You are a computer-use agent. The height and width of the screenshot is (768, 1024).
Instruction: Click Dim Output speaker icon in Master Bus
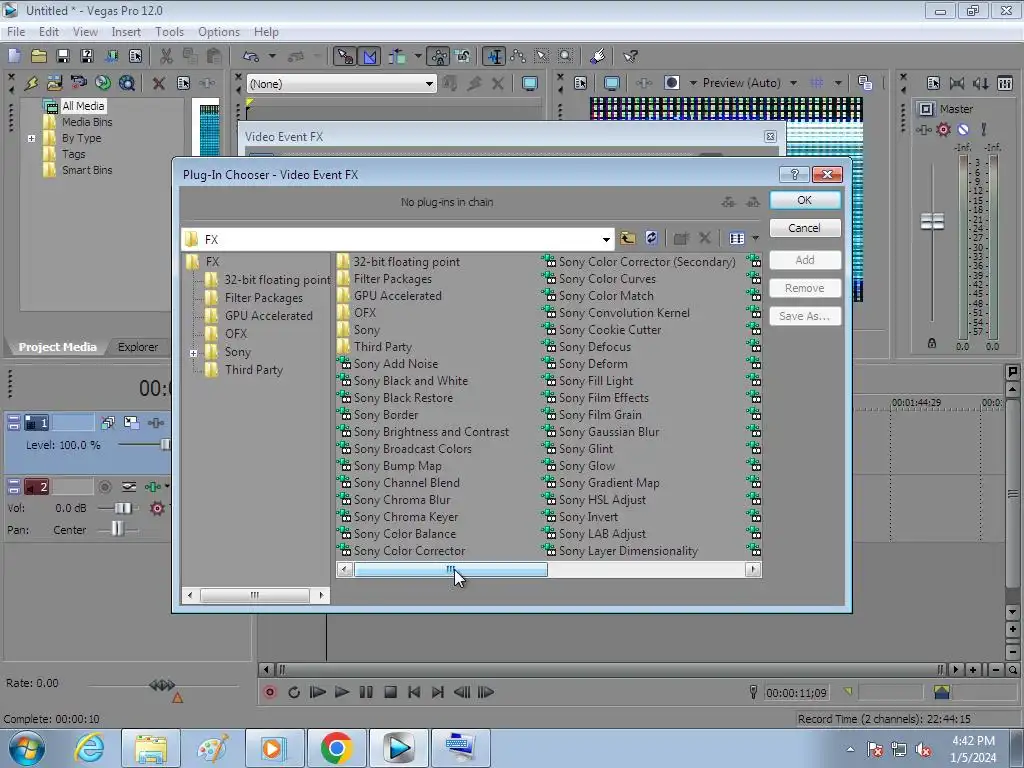pyautogui.click(x=981, y=83)
